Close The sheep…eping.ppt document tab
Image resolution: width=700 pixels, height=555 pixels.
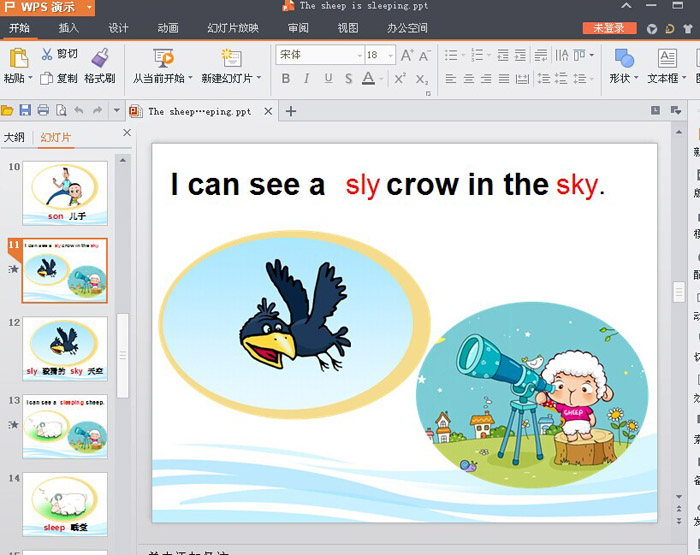pyautogui.click(x=268, y=111)
